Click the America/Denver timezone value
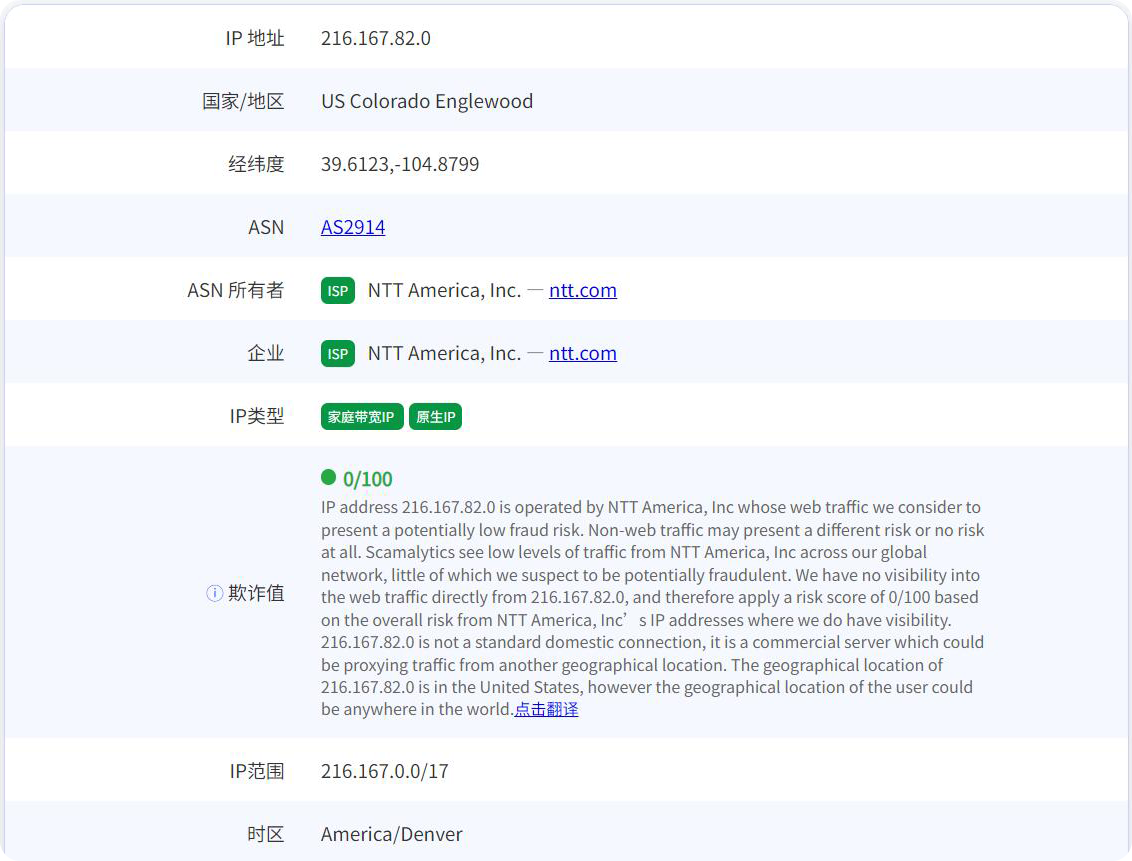This screenshot has width=1132, height=861. click(x=391, y=834)
